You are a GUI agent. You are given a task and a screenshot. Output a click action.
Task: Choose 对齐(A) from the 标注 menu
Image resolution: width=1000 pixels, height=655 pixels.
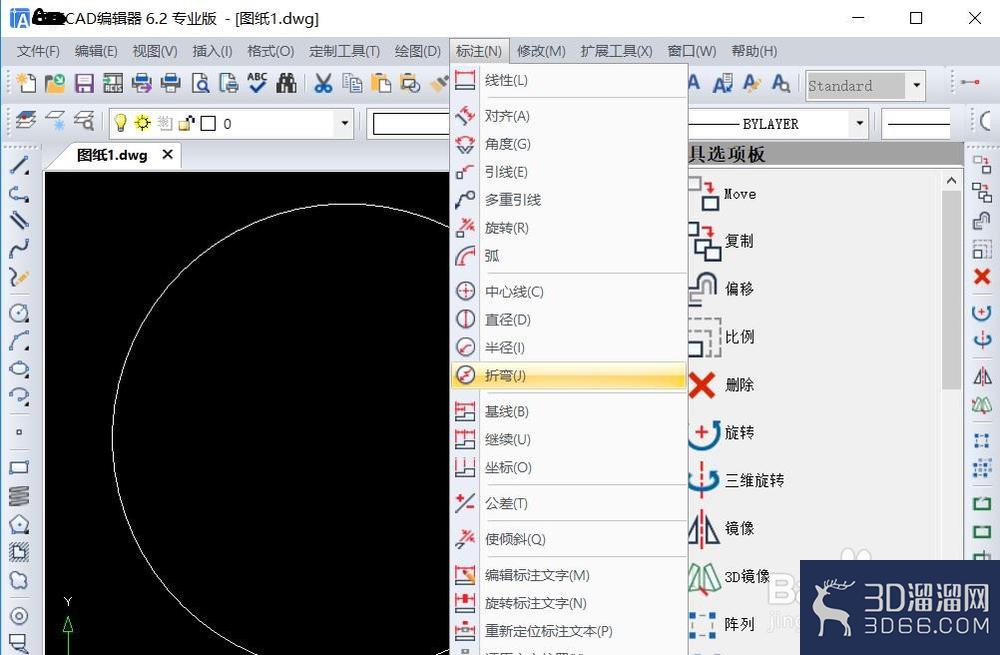569,116
